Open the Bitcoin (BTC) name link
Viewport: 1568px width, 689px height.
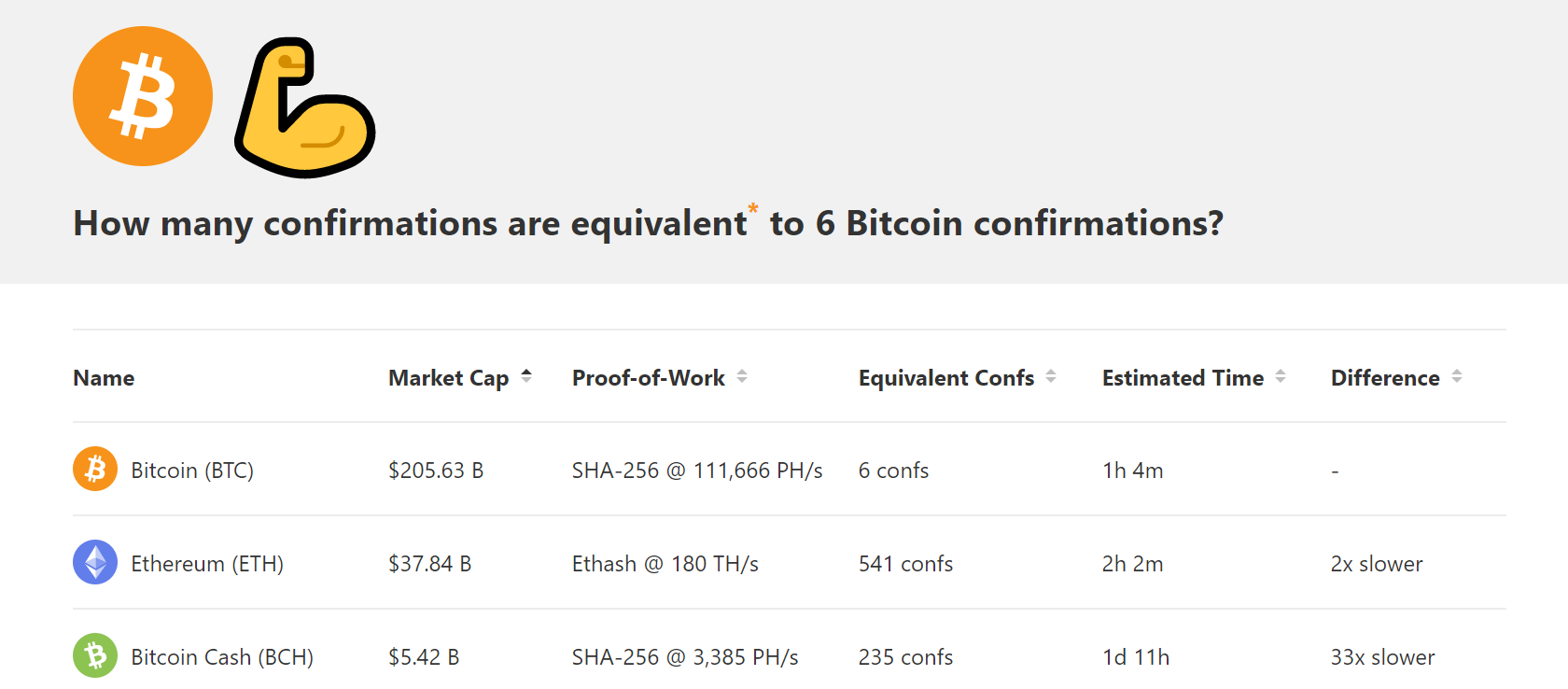coord(192,471)
